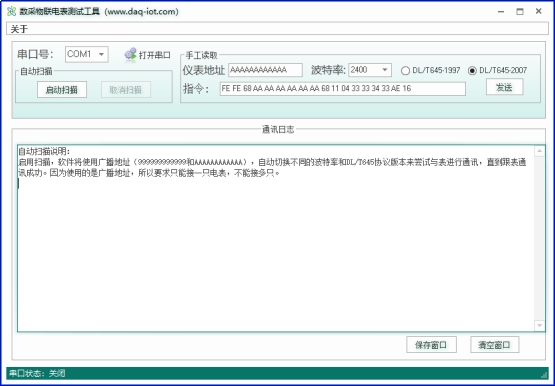
Task: Close the application window
Action: (538, 11)
